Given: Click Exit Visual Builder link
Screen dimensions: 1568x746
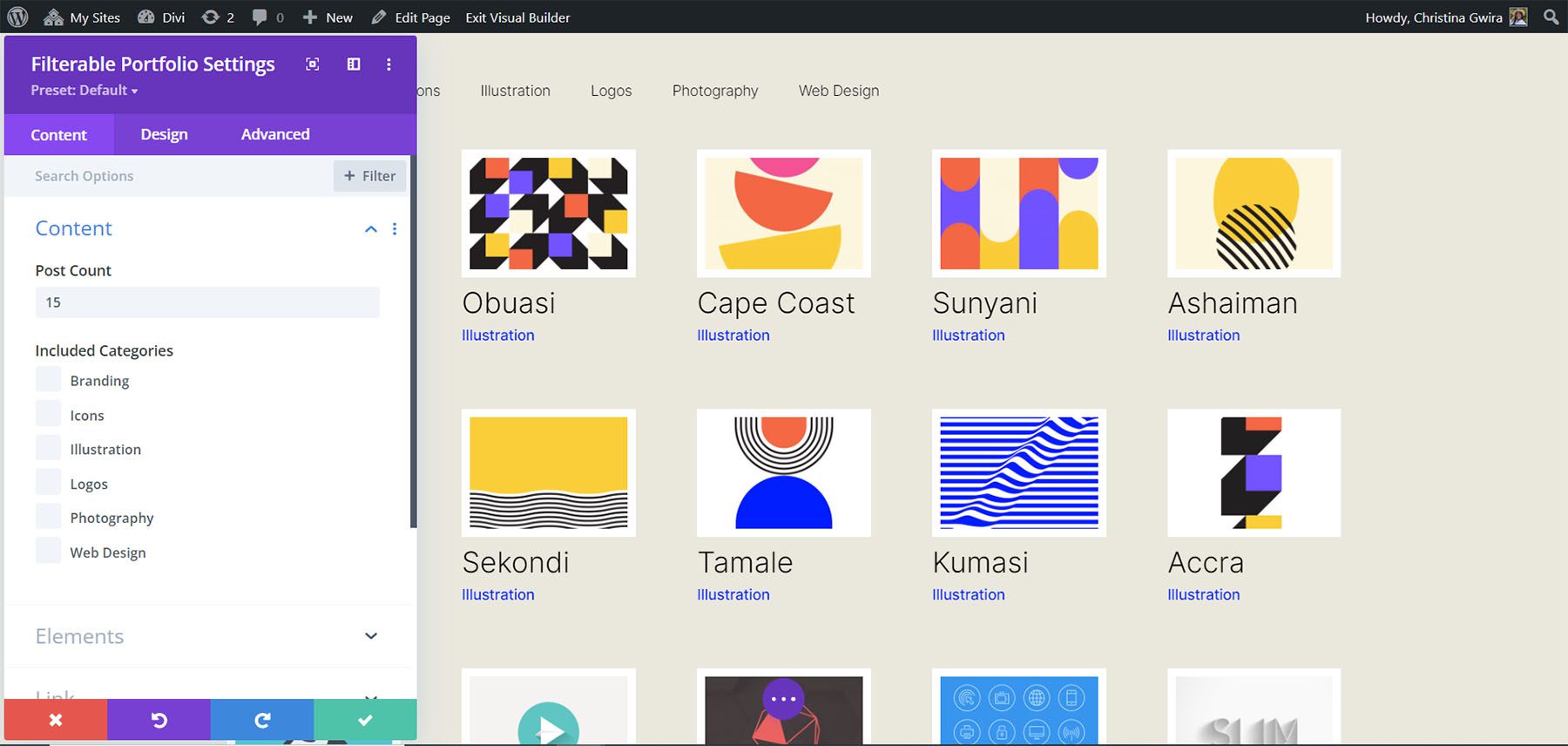Looking at the screenshot, I should [517, 17].
